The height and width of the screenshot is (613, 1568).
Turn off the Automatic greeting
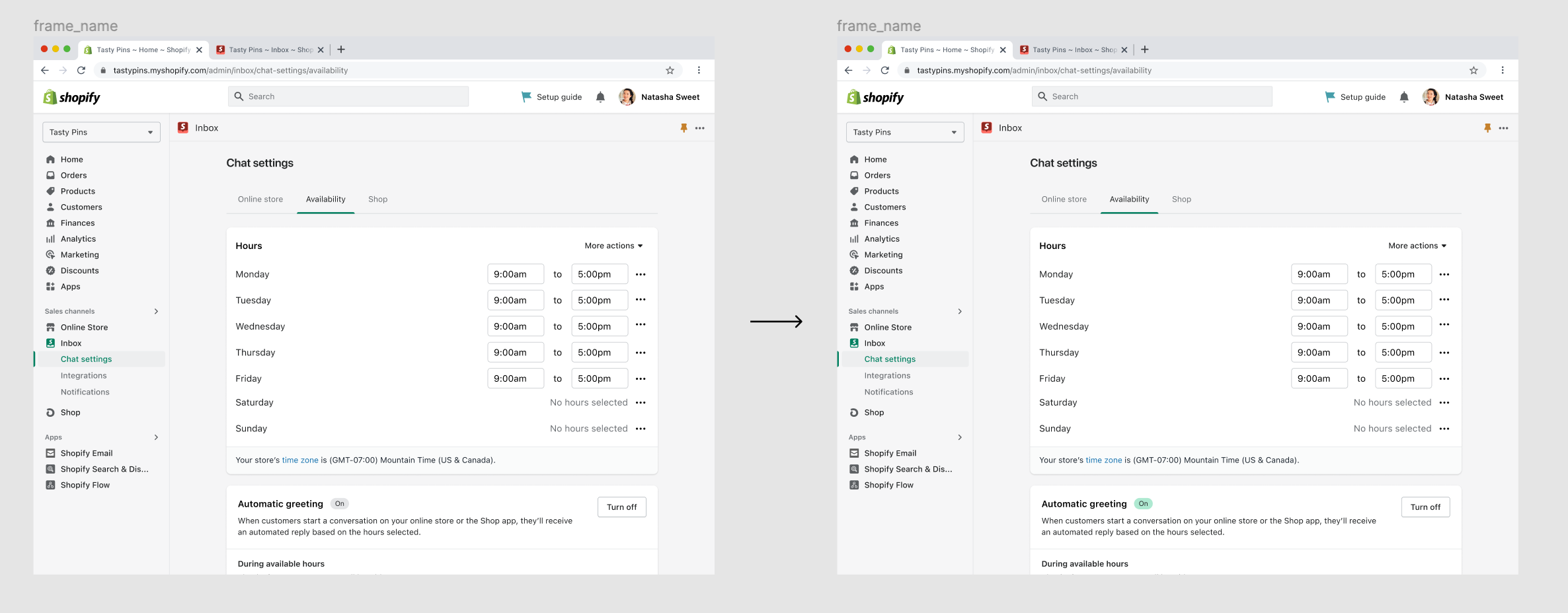coord(621,507)
